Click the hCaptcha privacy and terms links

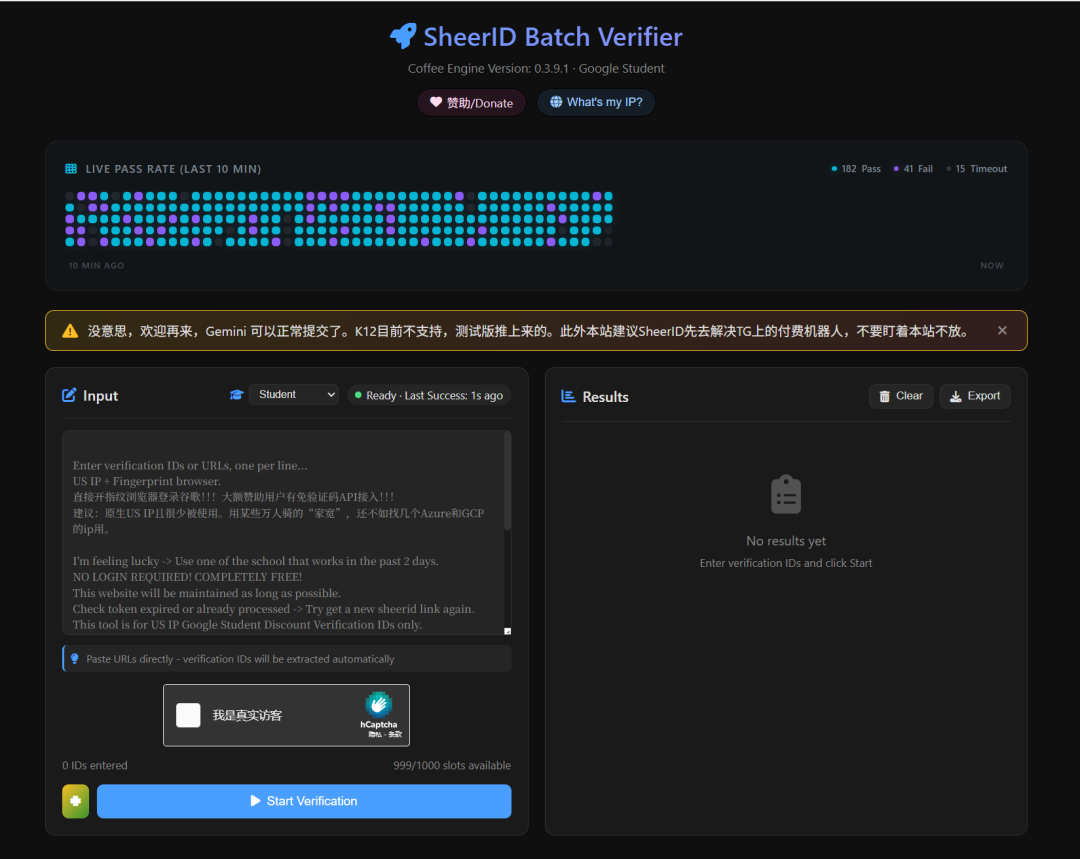point(385,734)
